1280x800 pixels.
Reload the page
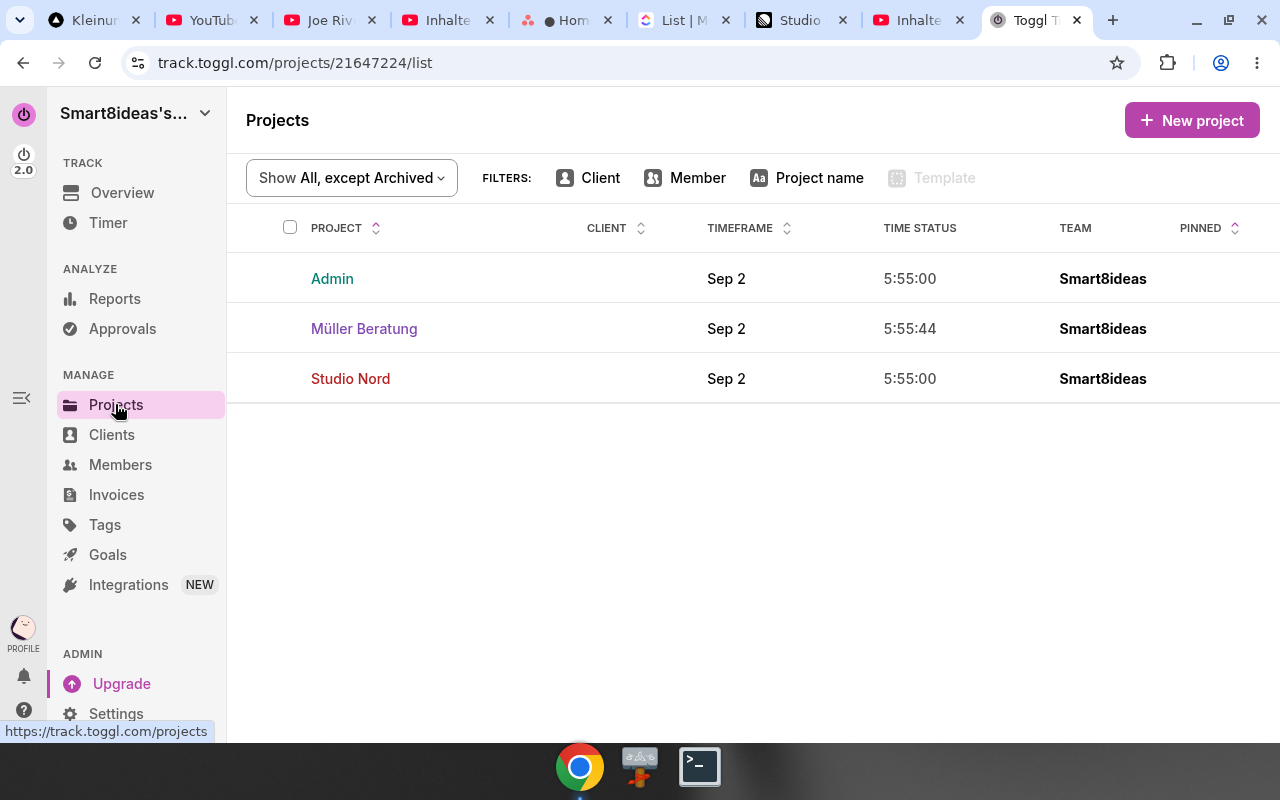point(95,63)
